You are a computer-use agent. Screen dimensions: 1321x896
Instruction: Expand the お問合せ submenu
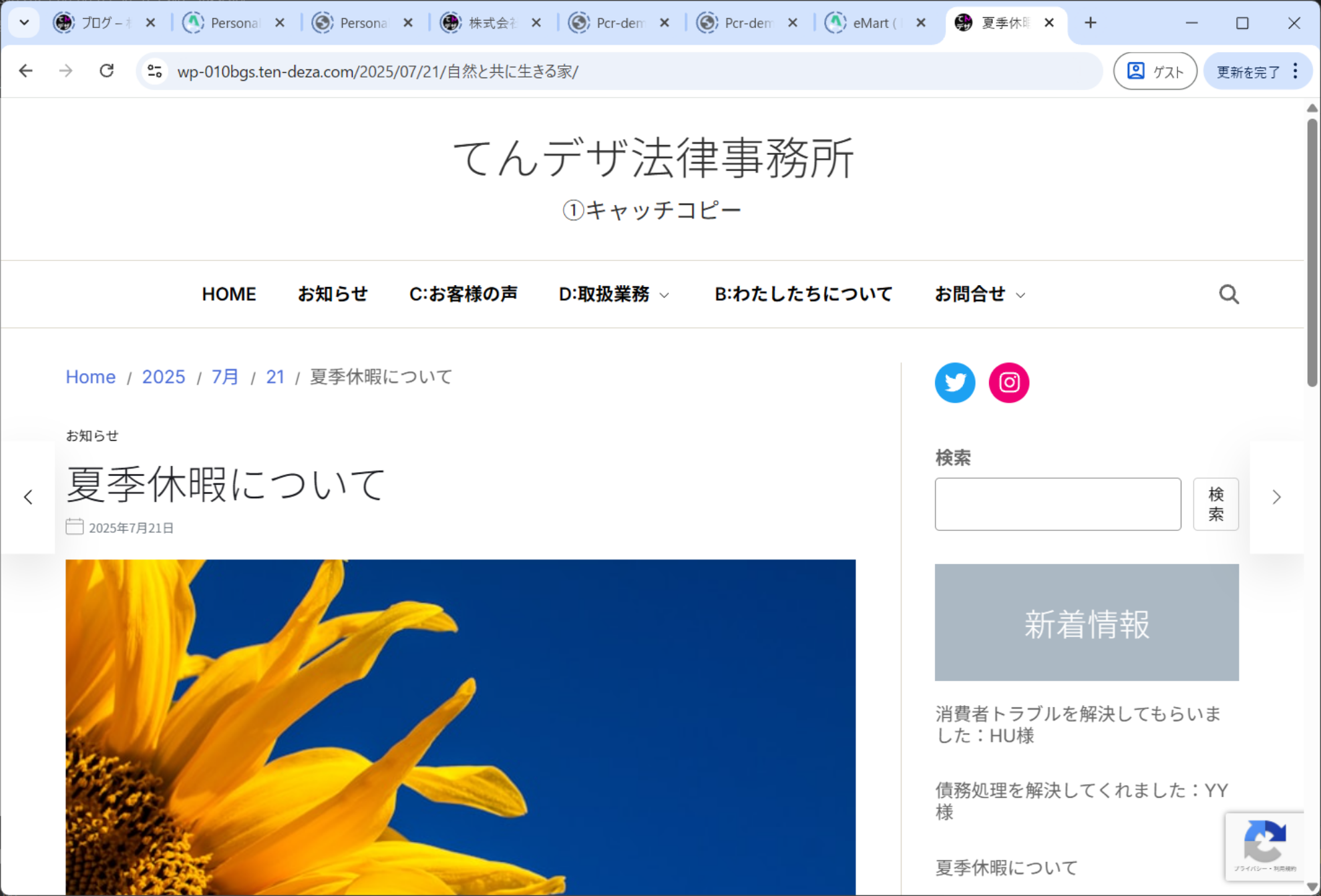tap(1020, 295)
